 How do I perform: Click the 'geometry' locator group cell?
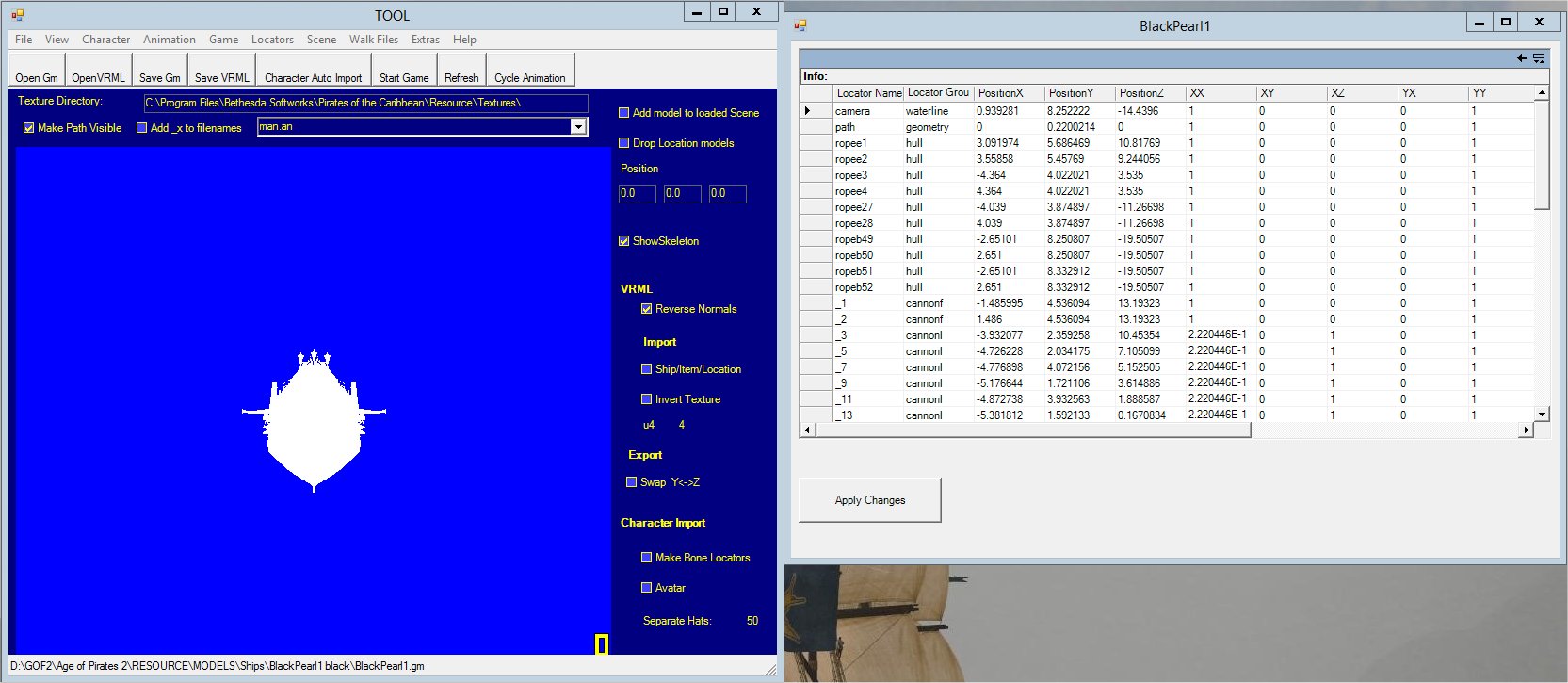tap(939, 127)
